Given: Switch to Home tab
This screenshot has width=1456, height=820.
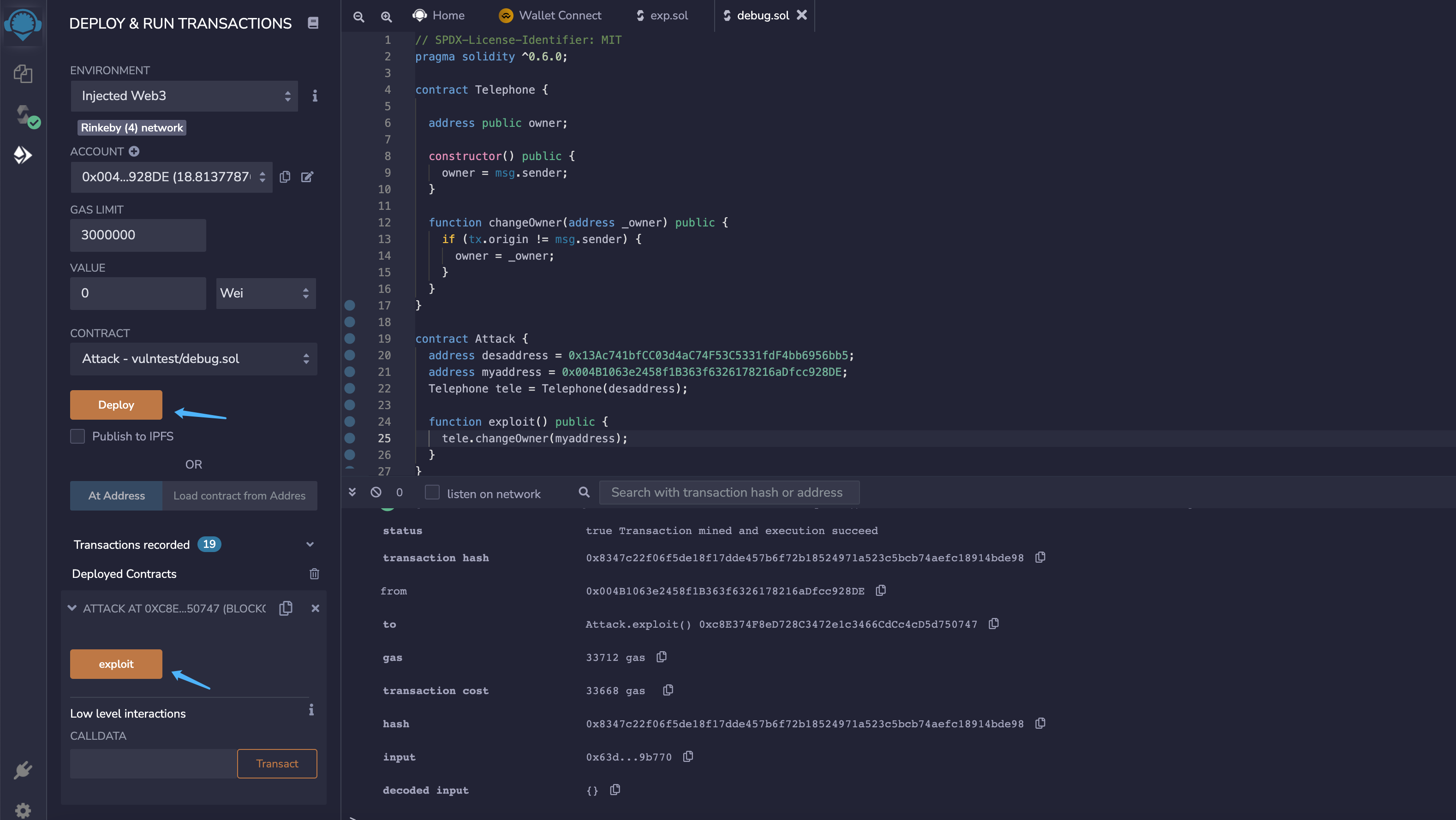Looking at the screenshot, I should tap(439, 16).
